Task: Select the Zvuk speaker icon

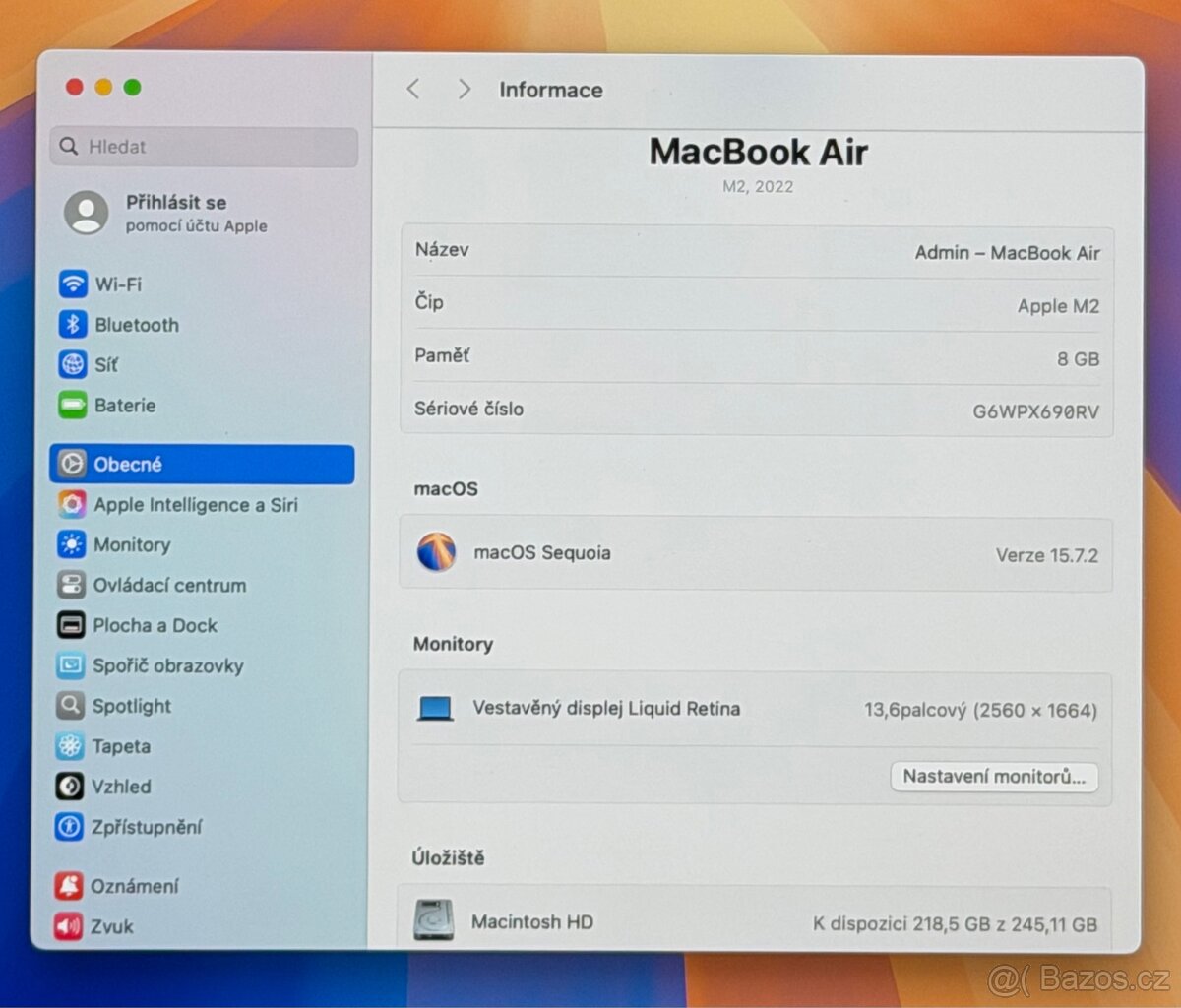Action: tap(68, 925)
